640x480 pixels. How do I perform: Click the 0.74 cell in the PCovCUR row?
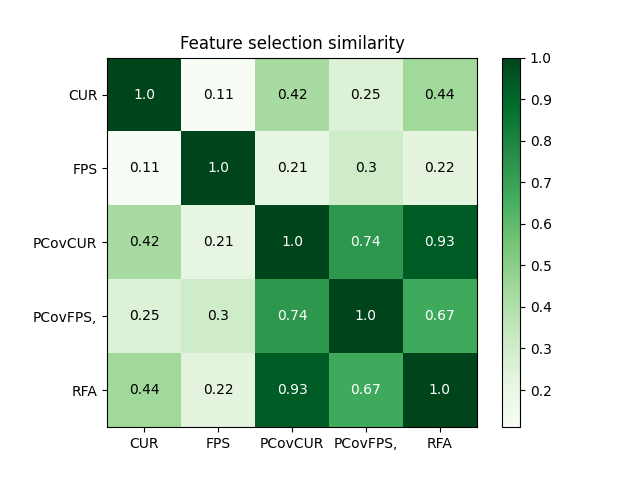point(366,242)
